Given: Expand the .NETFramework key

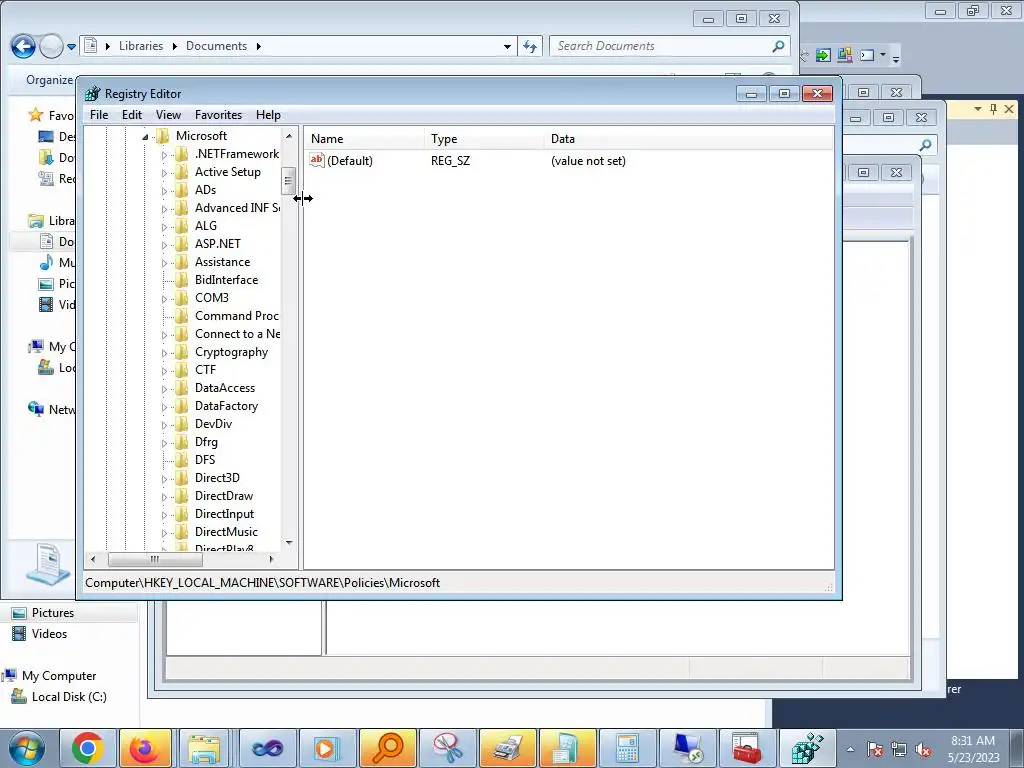Looking at the screenshot, I should [x=164, y=155].
